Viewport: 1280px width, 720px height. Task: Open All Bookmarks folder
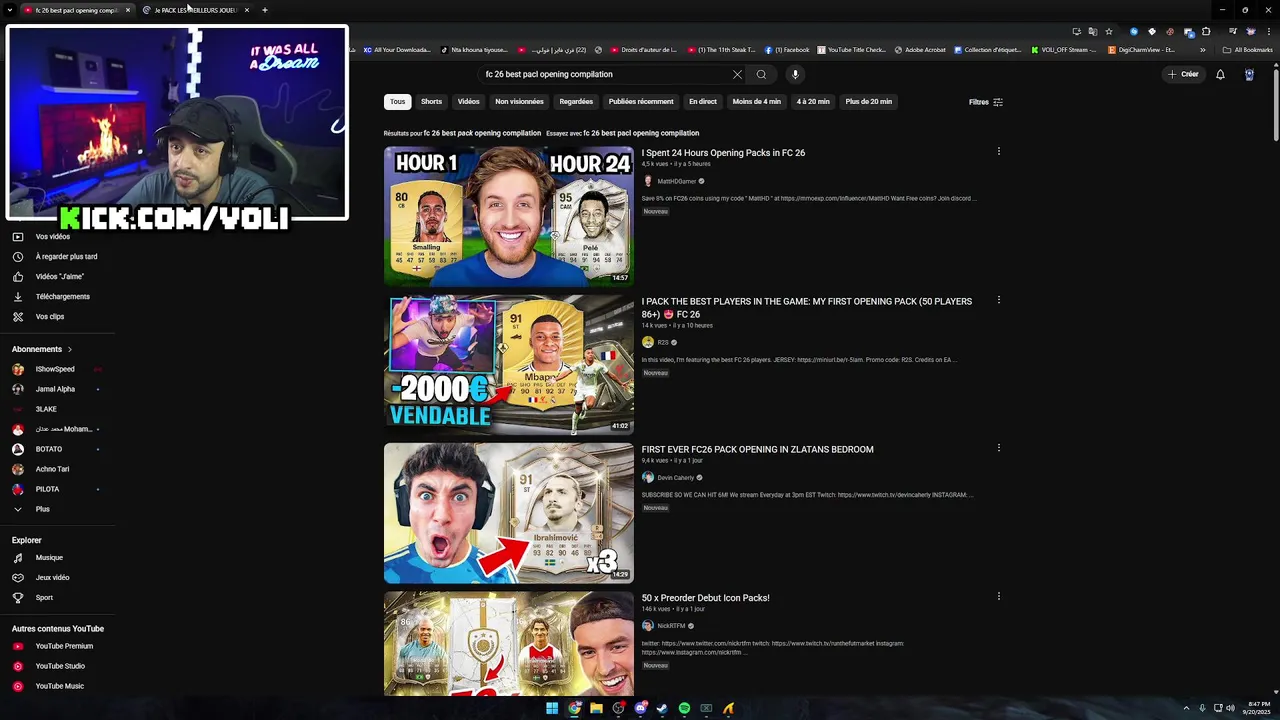(x=1248, y=50)
